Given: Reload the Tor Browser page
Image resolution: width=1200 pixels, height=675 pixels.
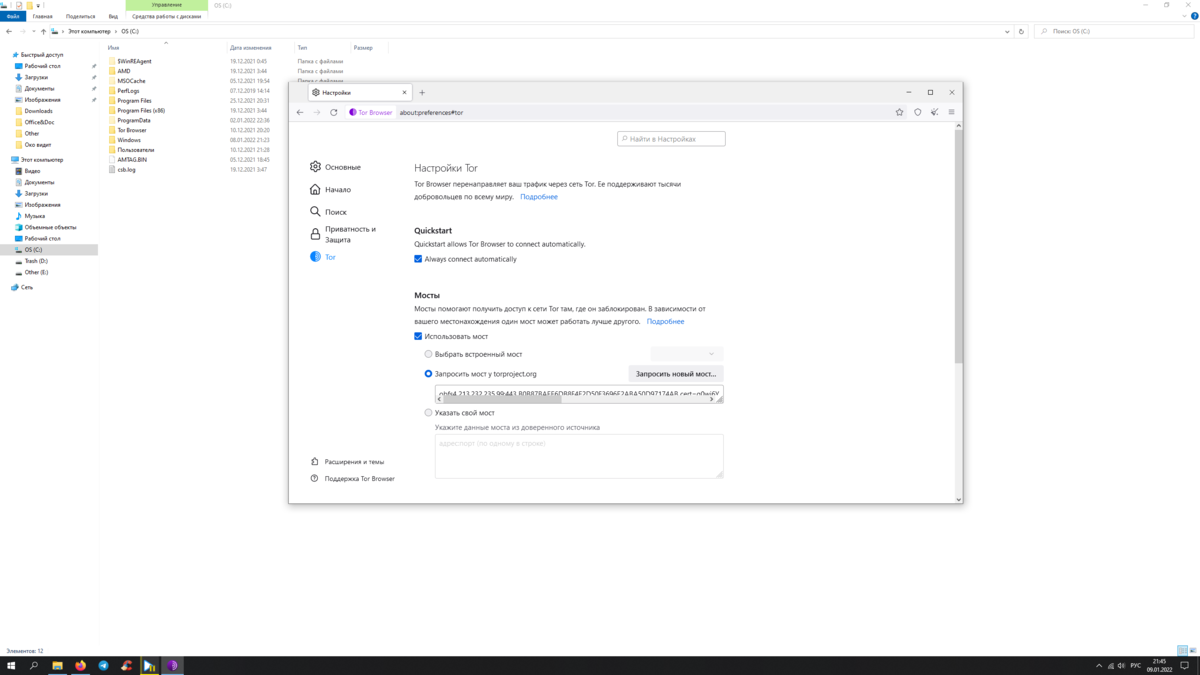Looking at the screenshot, I should 334,112.
